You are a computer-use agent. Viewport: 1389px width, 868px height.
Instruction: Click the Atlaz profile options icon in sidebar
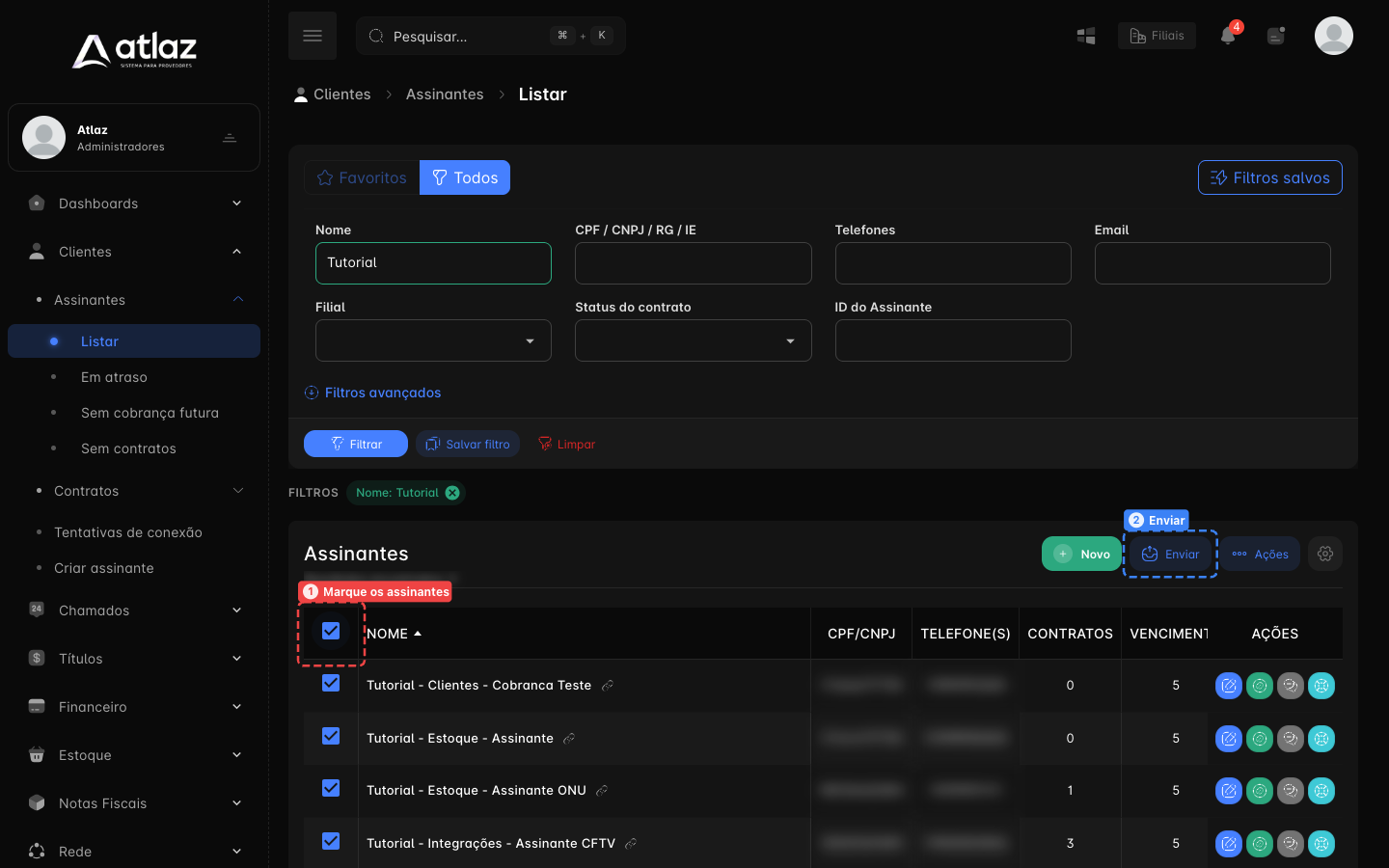(x=230, y=138)
